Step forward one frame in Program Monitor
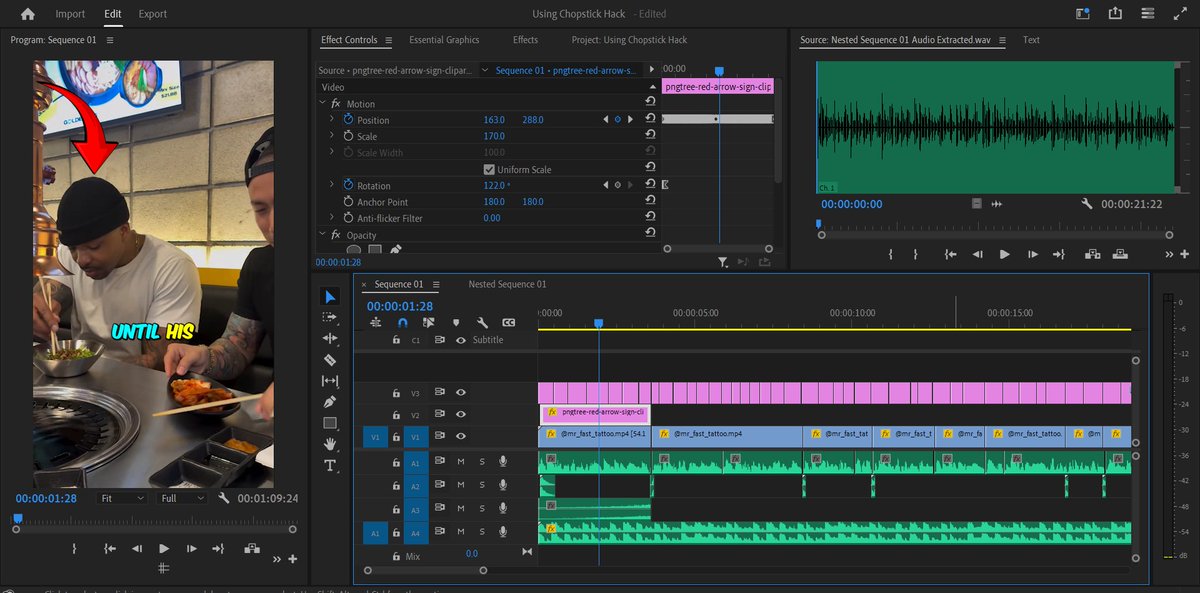The width and height of the screenshot is (1200, 593). click(x=191, y=548)
